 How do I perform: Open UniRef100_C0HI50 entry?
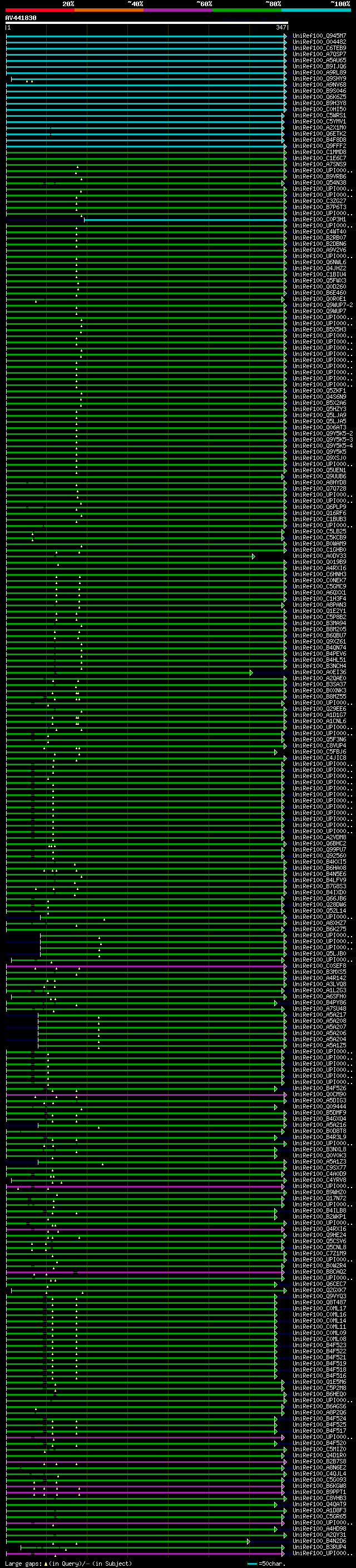(x=319, y=109)
